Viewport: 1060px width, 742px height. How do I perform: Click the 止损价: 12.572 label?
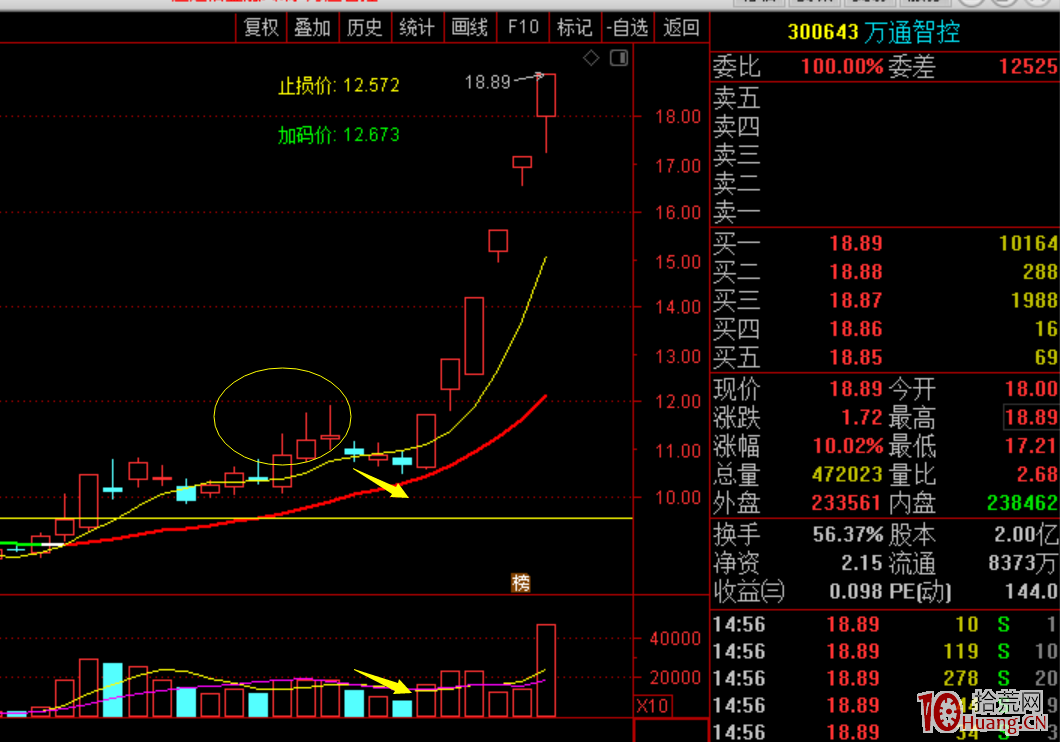pos(339,86)
